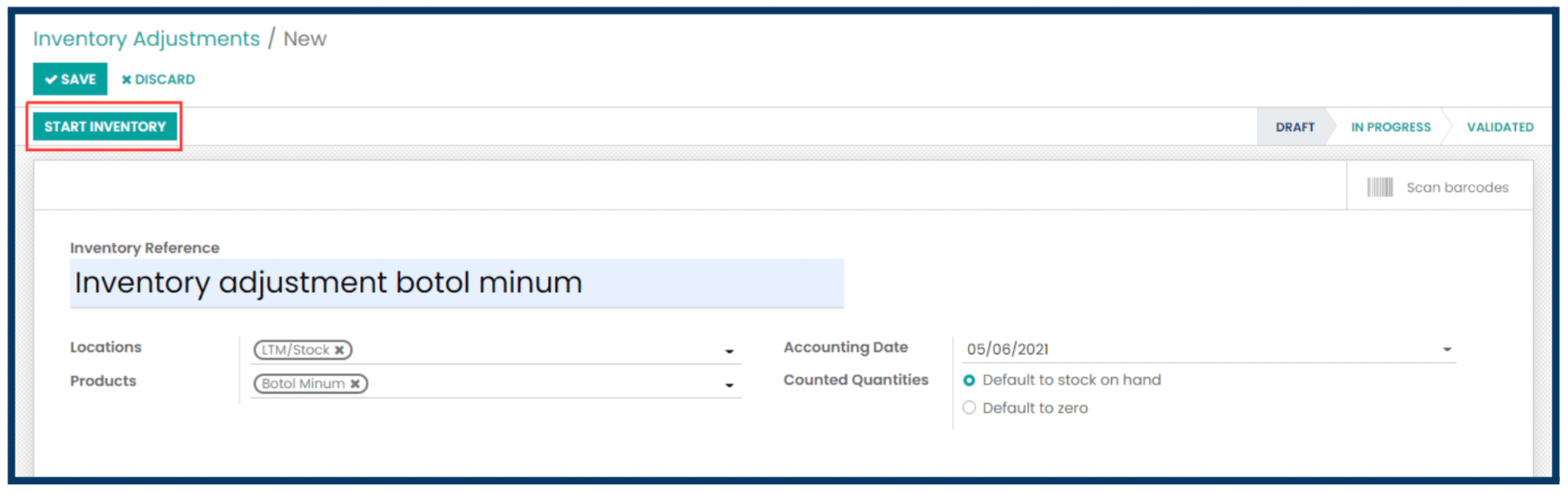Screen dimensions: 1568x493
Task: Switch to the In Progress stage
Action: point(1391,127)
